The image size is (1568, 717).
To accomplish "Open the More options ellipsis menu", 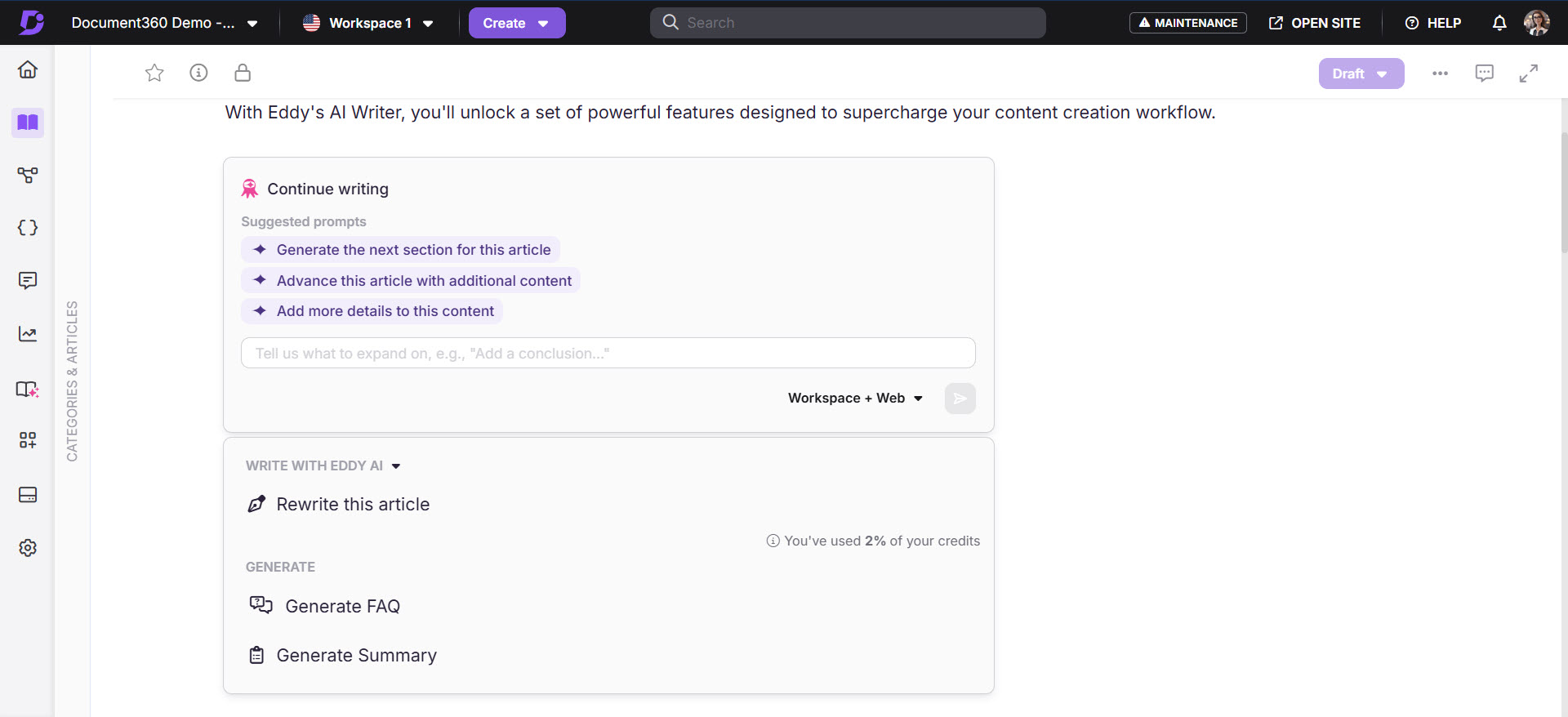I will [x=1440, y=73].
